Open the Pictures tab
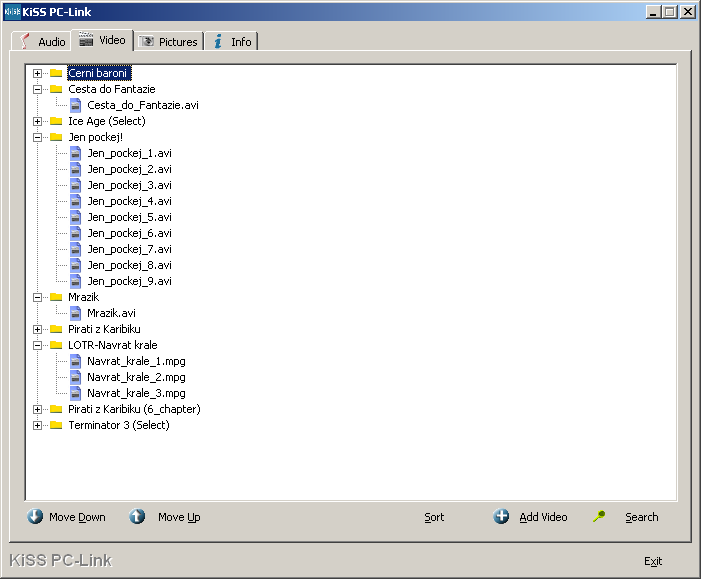 coord(169,42)
